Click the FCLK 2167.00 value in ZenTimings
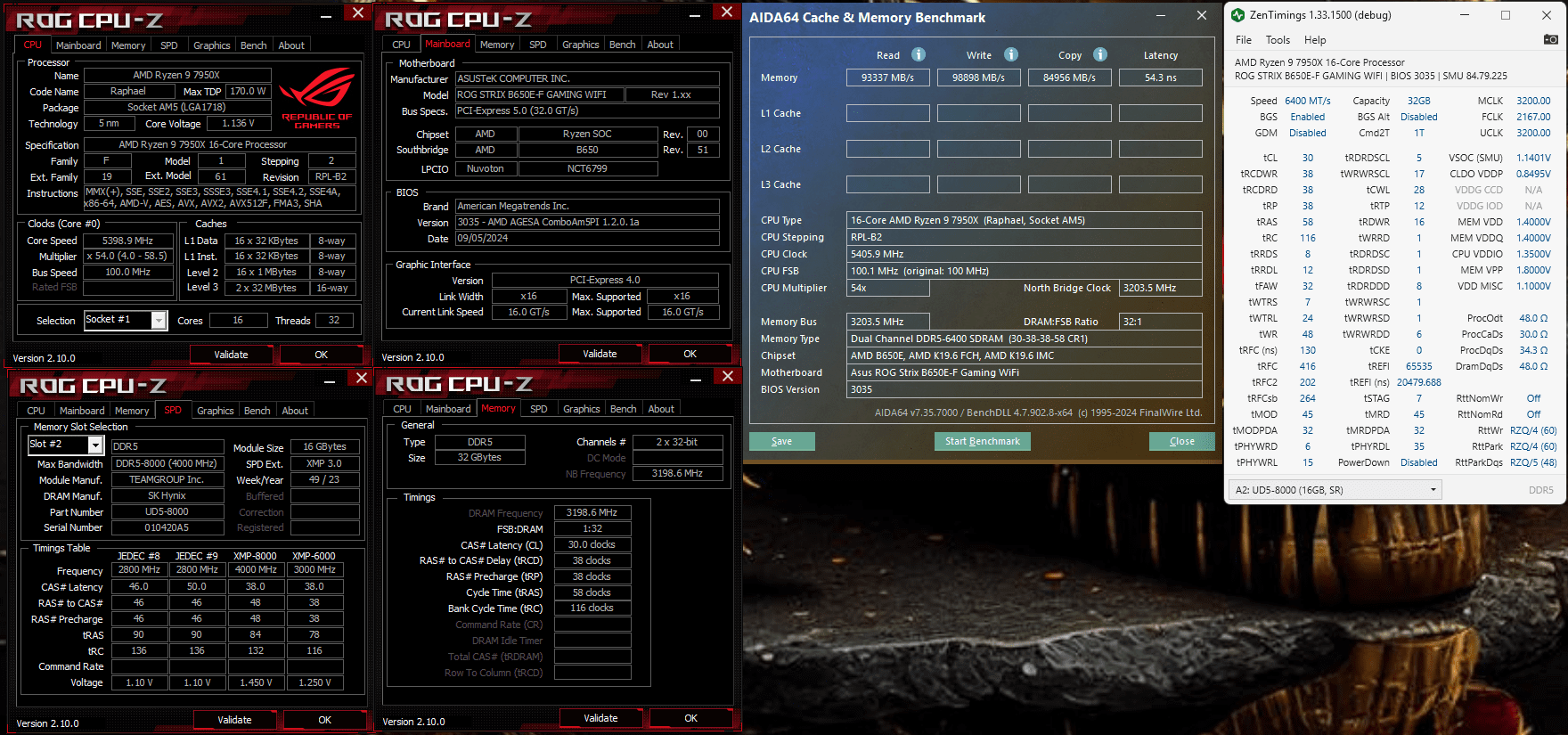Image resolution: width=1568 pixels, height=735 pixels. (x=1533, y=117)
